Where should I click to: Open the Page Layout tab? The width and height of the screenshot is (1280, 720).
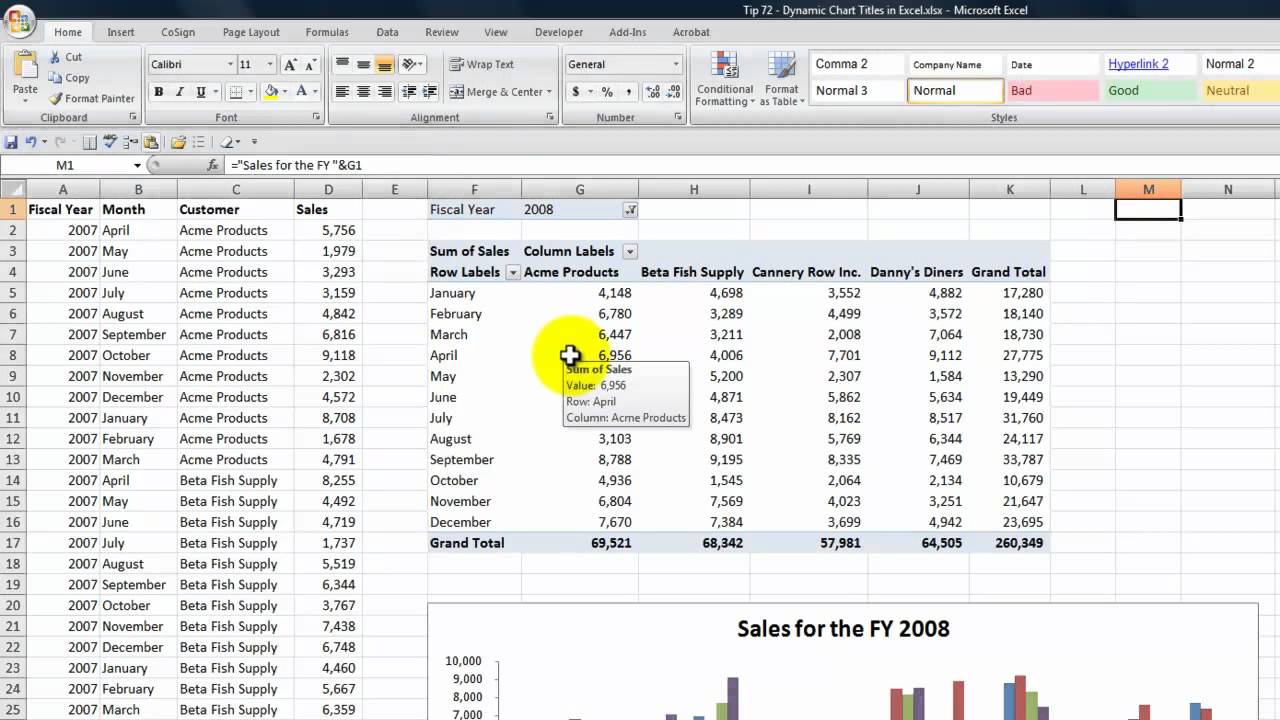pyautogui.click(x=250, y=32)
